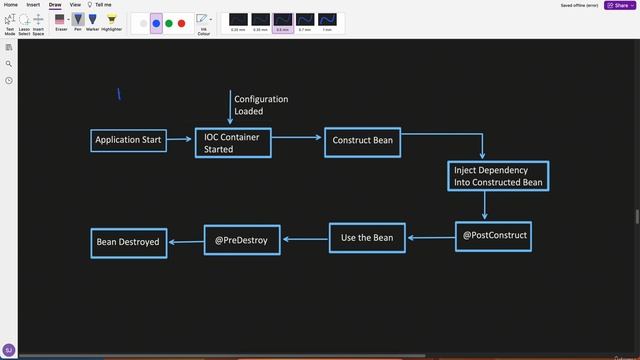640x360 pixels.
Task: Click the Use the Bean box
Action: [x=367, y=238]
